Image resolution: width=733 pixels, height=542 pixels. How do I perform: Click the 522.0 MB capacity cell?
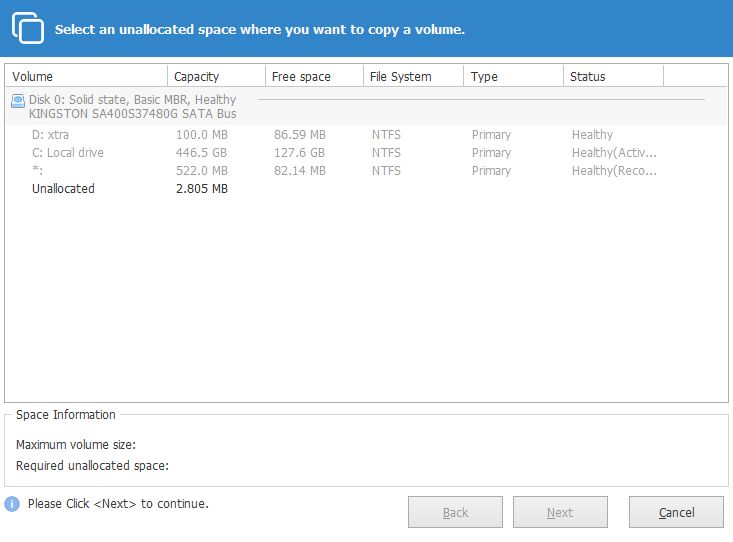[201, 171]
